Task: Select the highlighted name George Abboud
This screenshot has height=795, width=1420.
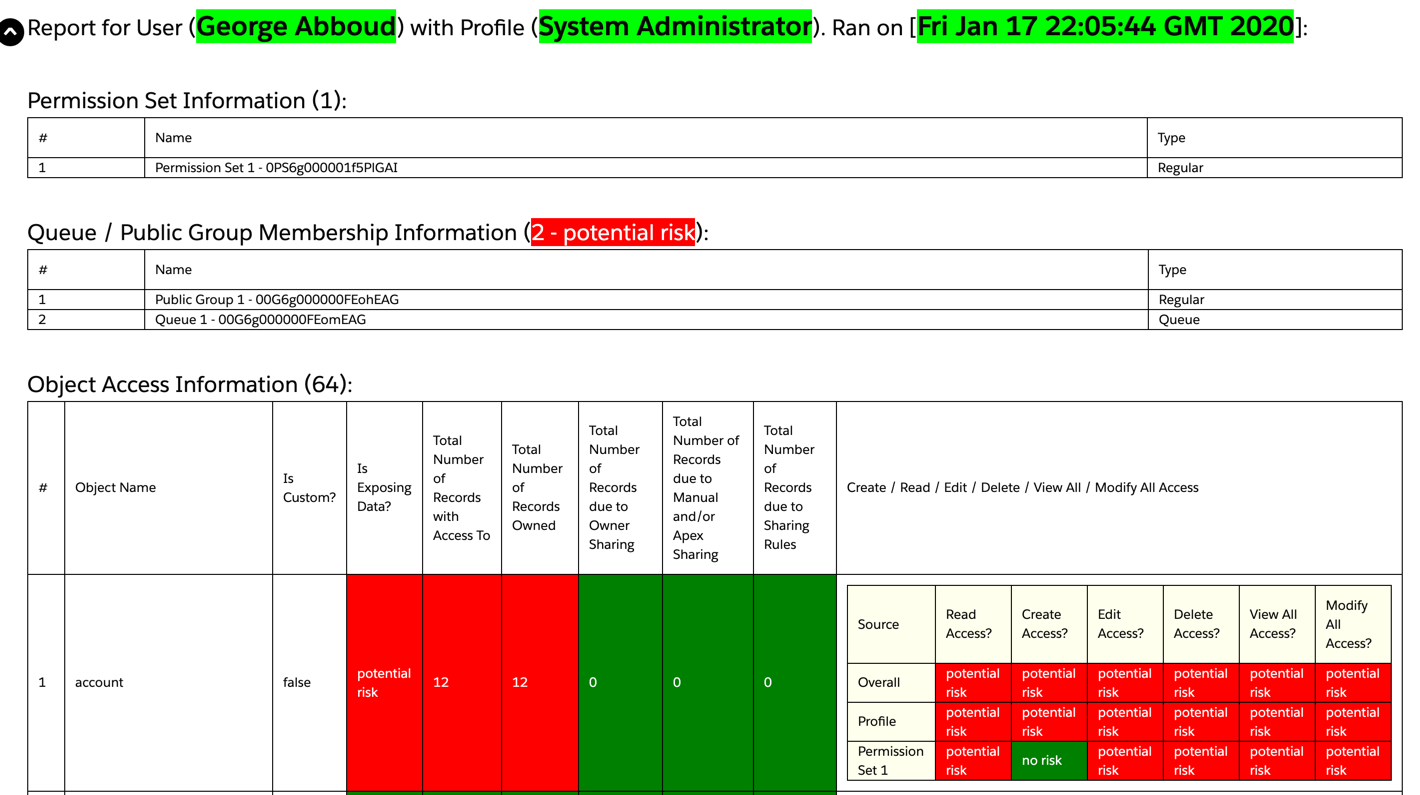Action: tap(295, 27)
